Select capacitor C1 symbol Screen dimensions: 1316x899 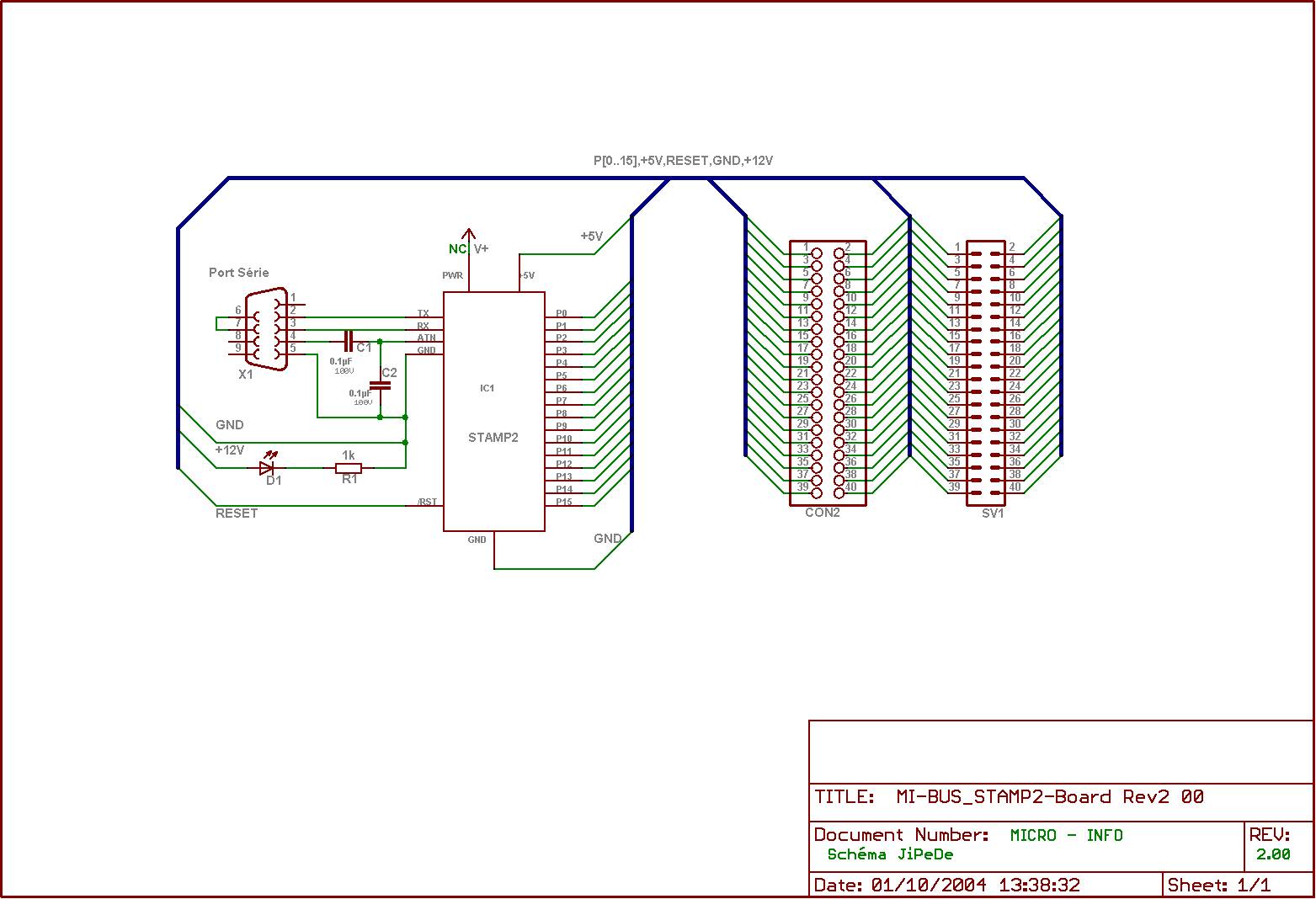point(348,341)
